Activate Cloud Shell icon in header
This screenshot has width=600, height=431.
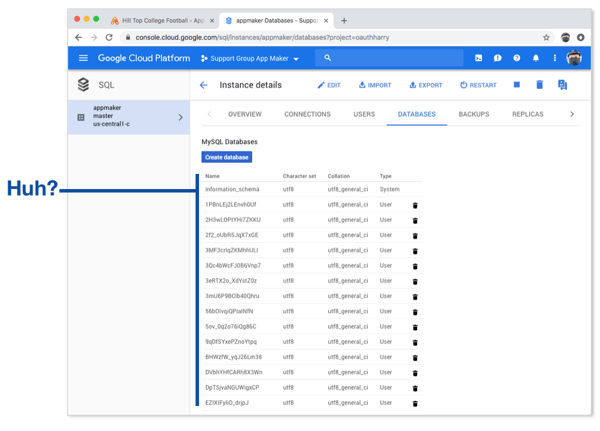tap(478, 58)
